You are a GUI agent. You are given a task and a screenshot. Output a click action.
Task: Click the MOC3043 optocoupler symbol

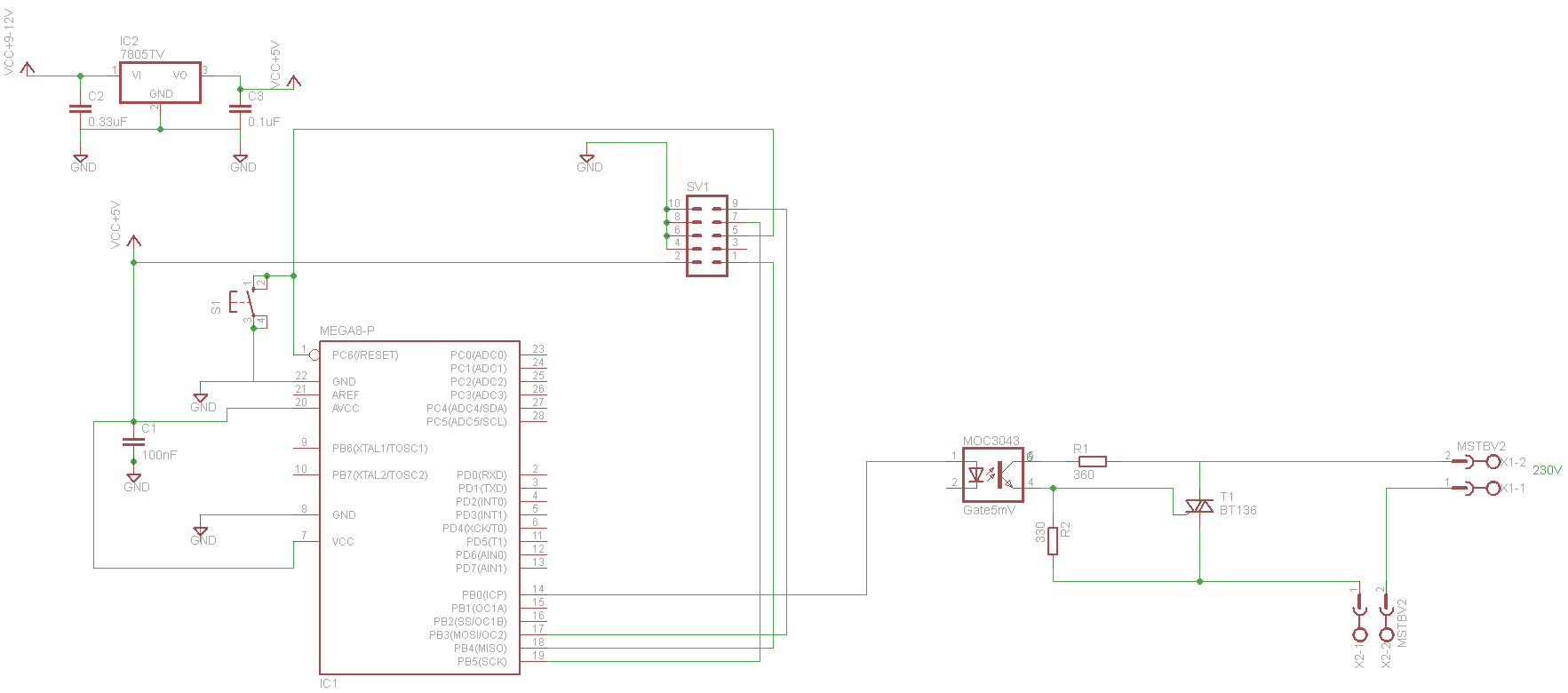click(x=993, y=475)
